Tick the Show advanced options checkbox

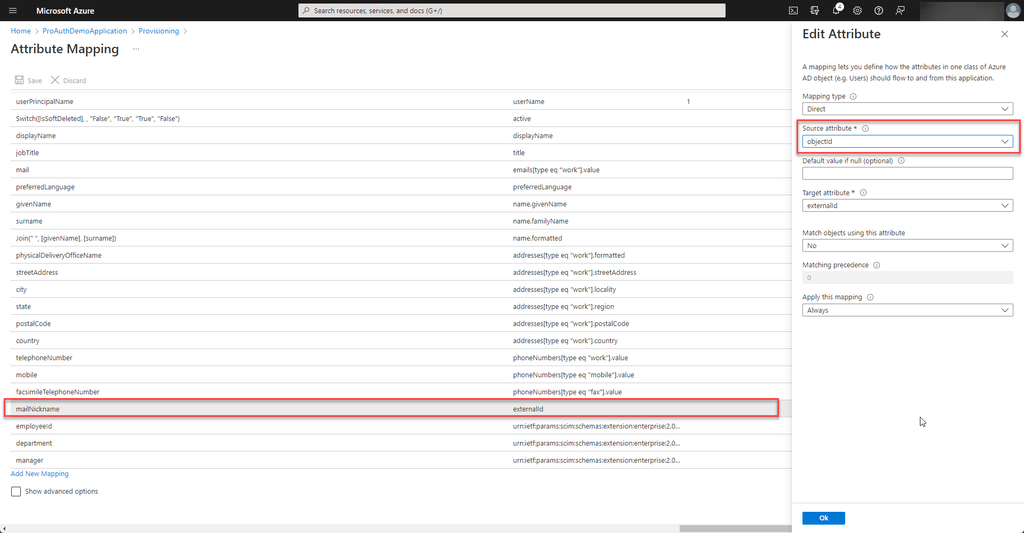point(15,491)
